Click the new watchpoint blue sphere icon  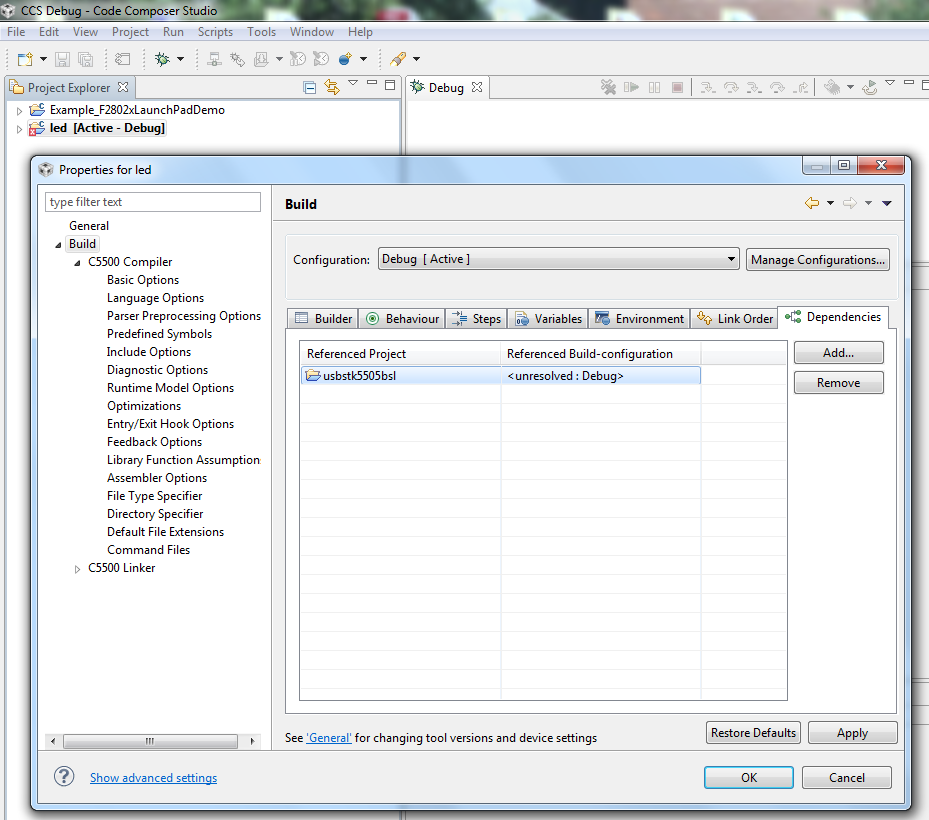pyautogui.click(x=345, y=59)
